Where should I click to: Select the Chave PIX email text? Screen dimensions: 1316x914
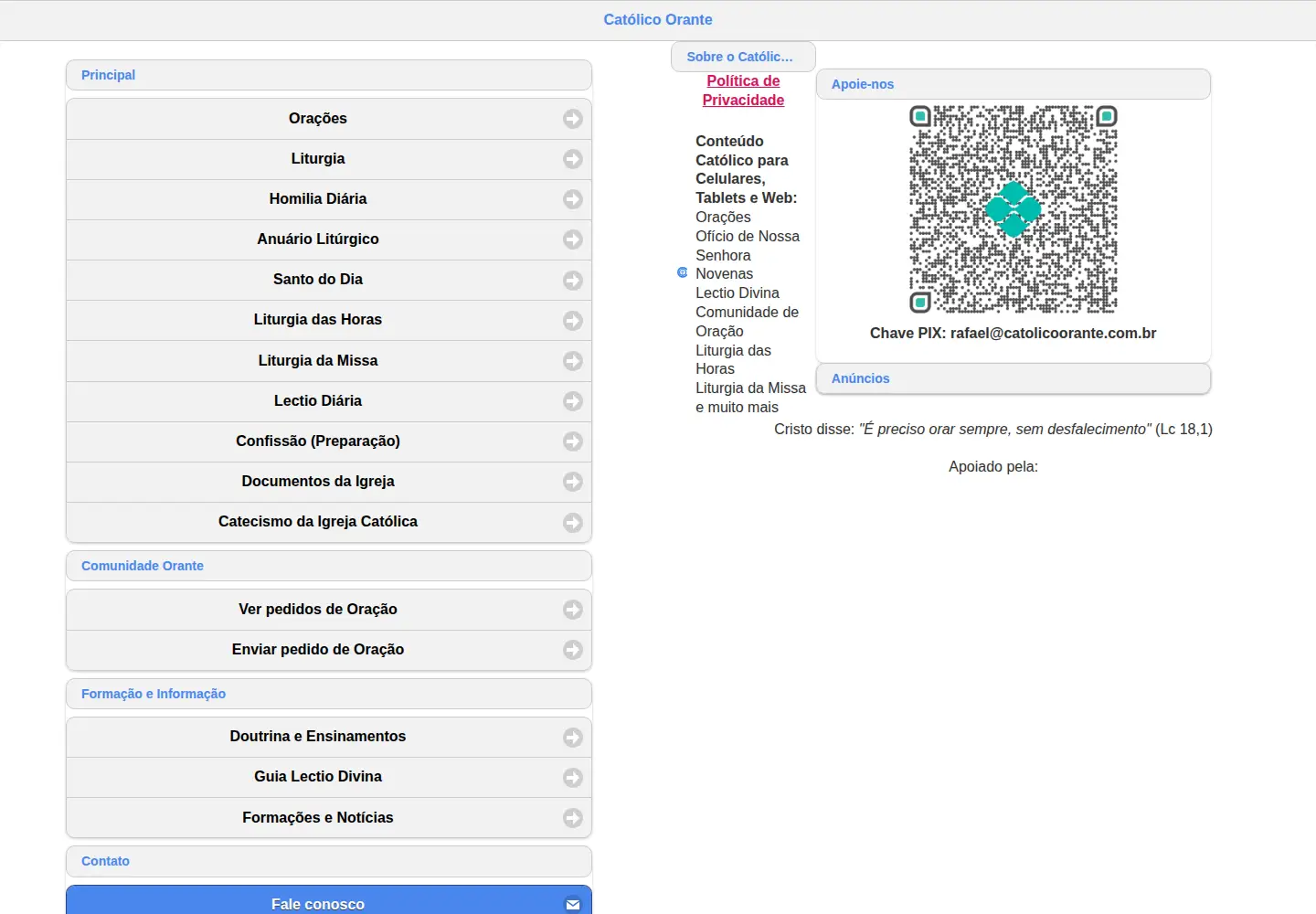[x=1054, y=334]
